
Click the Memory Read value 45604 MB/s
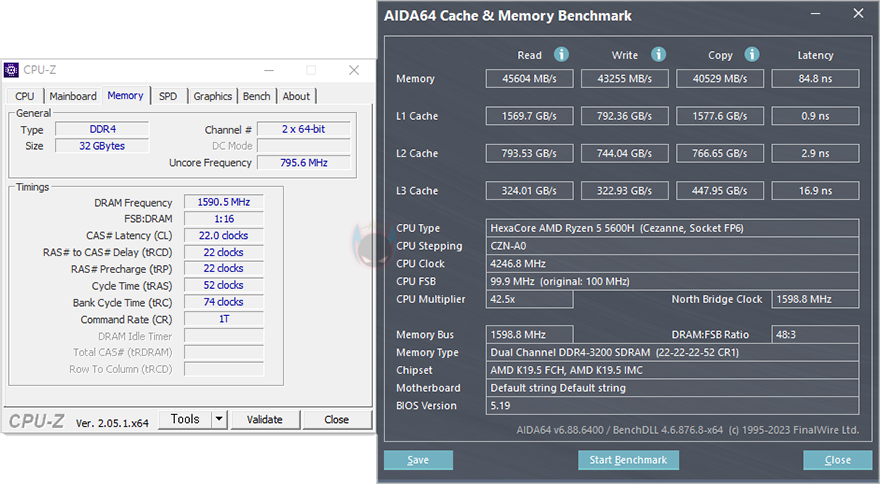click(x=529, y=79)
